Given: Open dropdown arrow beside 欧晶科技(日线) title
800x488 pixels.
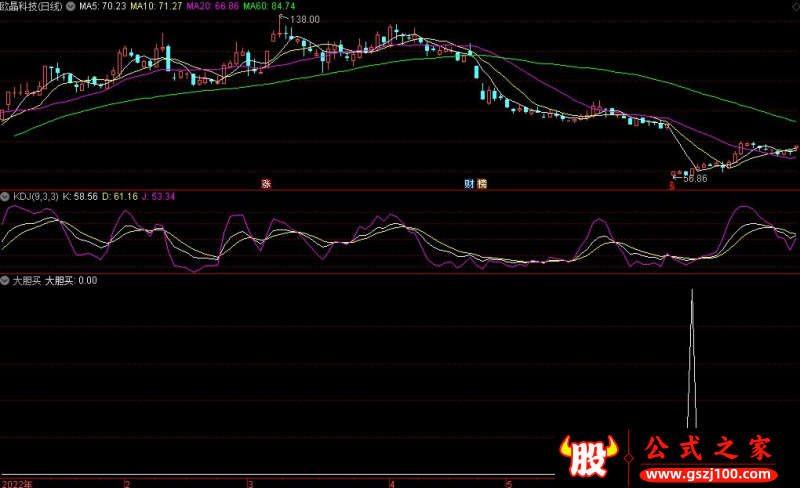Looking at the screenshot, I should click(x=69, y=6).
